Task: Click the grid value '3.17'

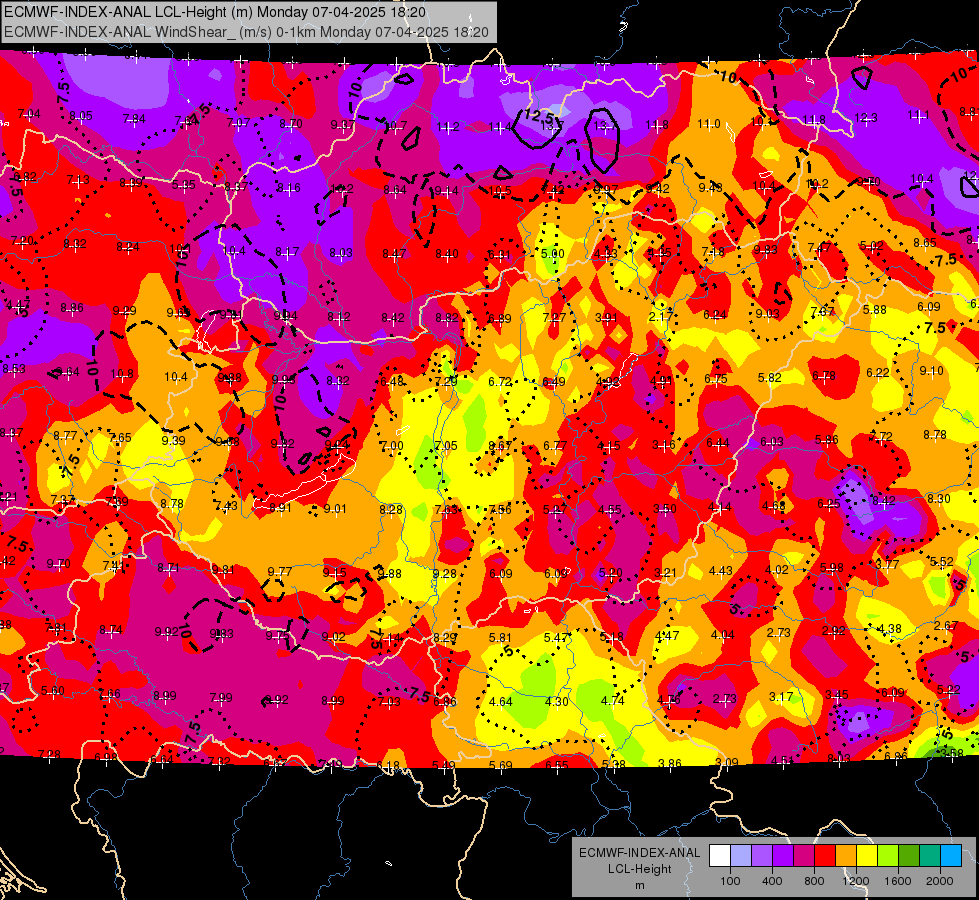Action: [780, 696]
